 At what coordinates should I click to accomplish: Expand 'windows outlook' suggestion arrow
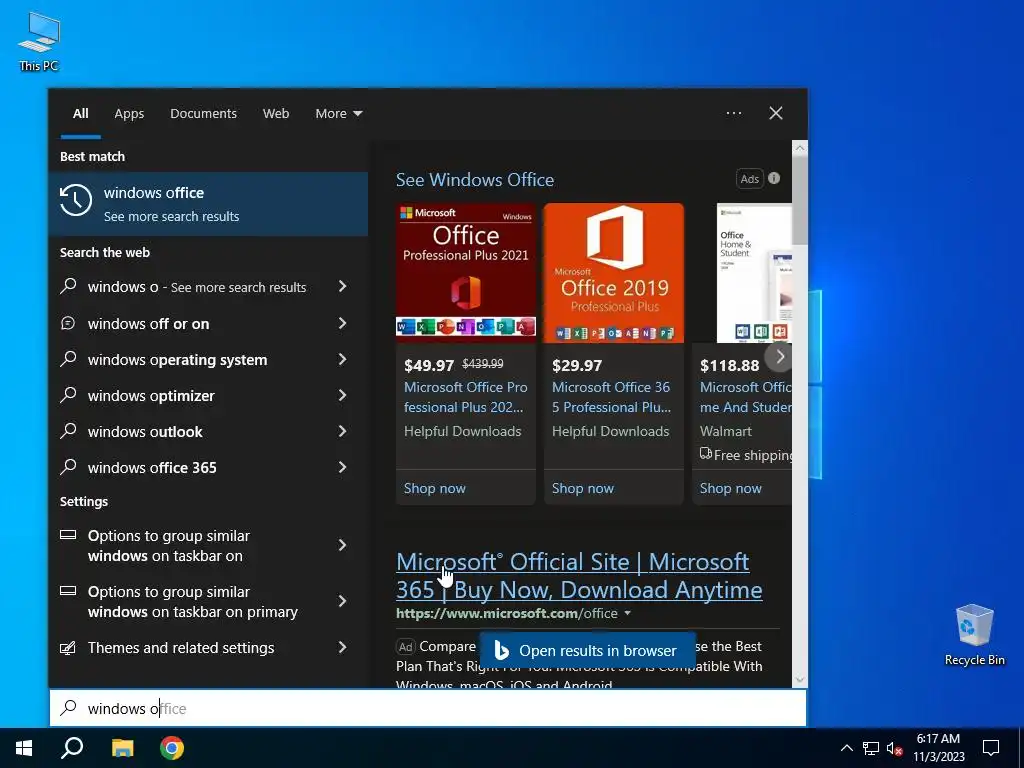[342, 431]
